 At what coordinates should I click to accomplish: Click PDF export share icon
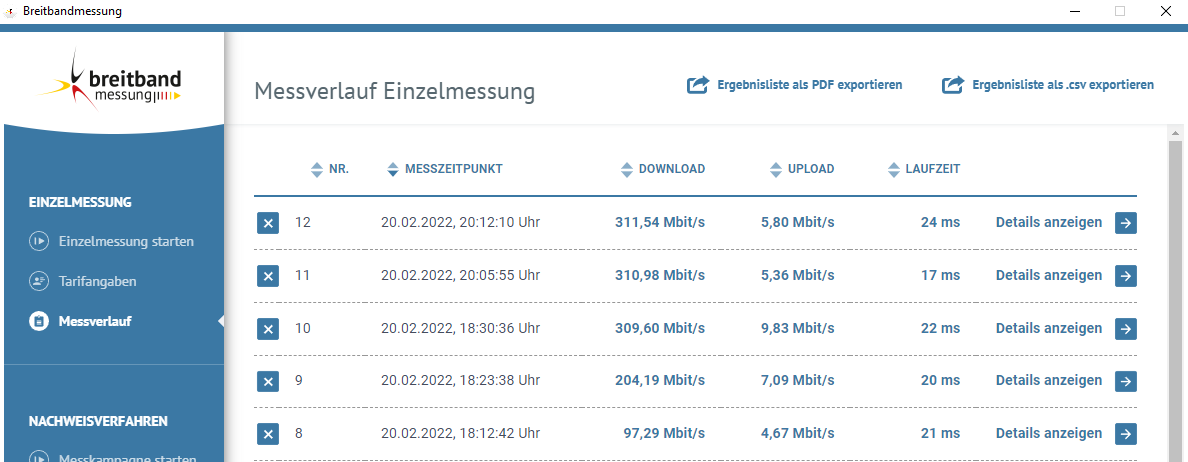698,85
